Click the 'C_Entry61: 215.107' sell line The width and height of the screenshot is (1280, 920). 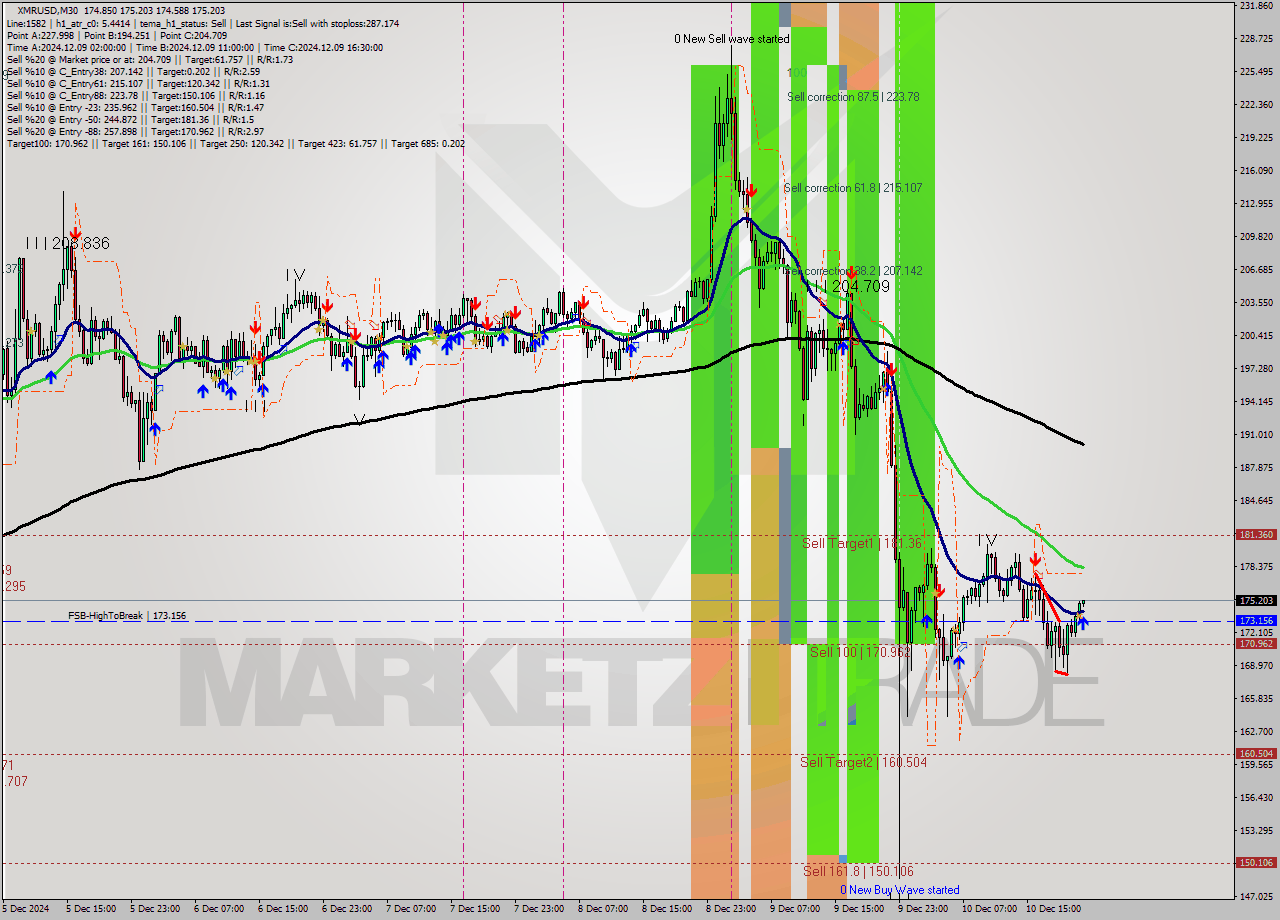click(x=138, y=83)
